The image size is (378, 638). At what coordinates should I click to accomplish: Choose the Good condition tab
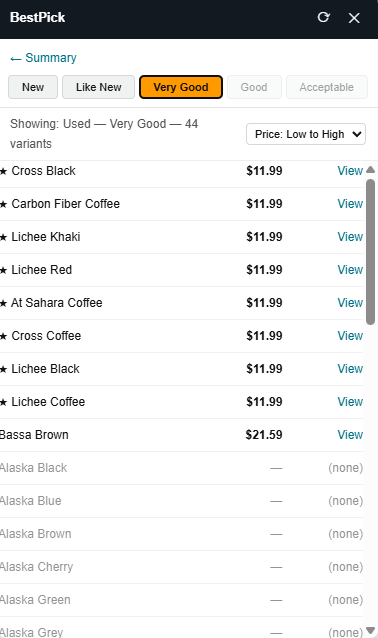click(x=254, y=87)
